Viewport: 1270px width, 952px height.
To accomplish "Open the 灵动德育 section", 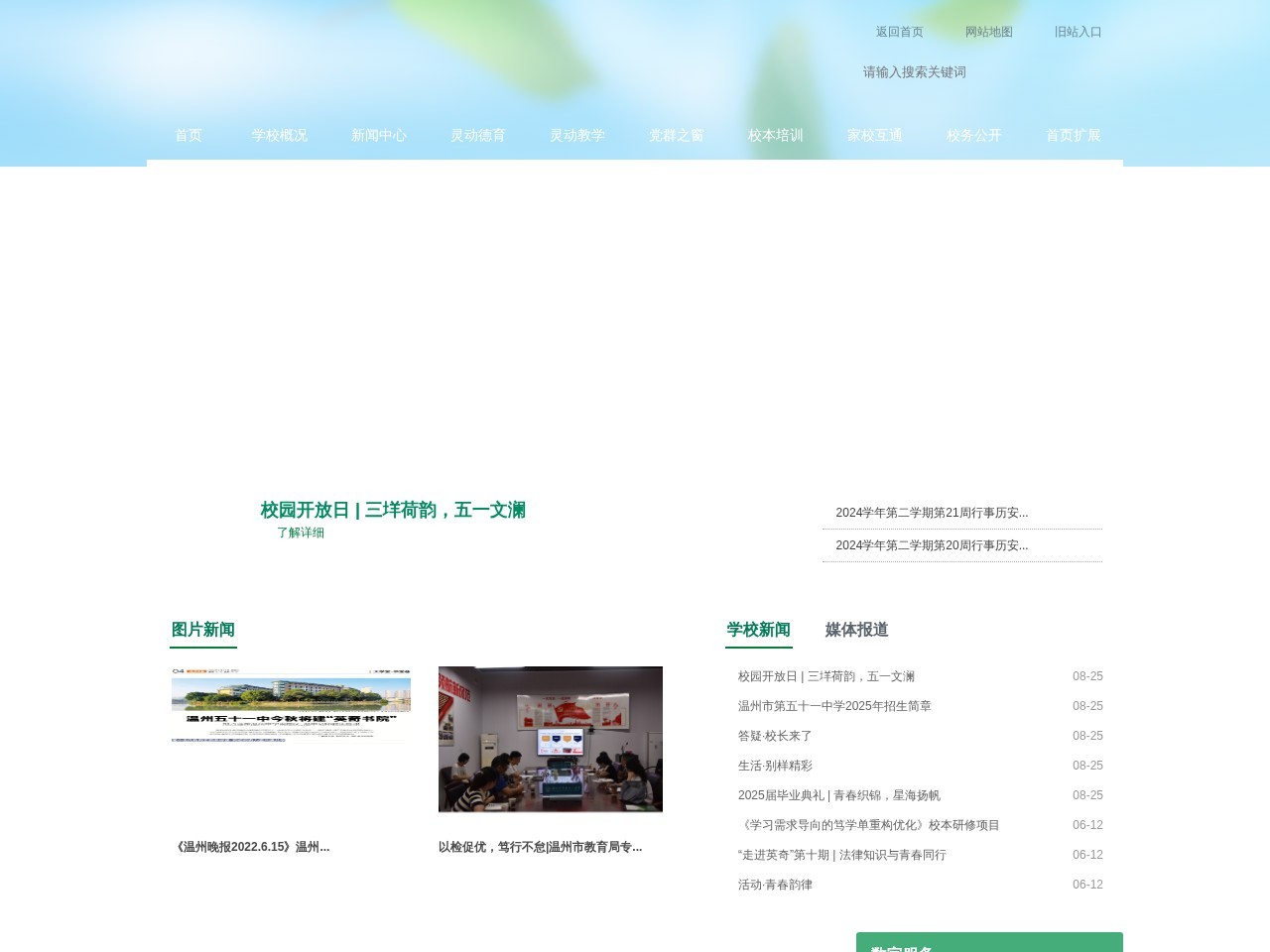I will tap(478, 136).
